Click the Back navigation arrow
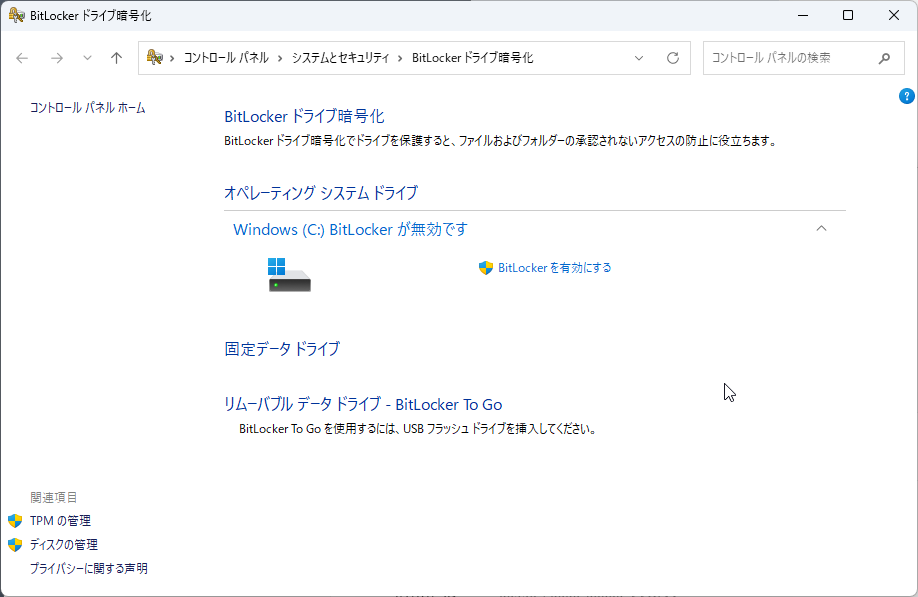The image size is (918, 597). [23, 58]
